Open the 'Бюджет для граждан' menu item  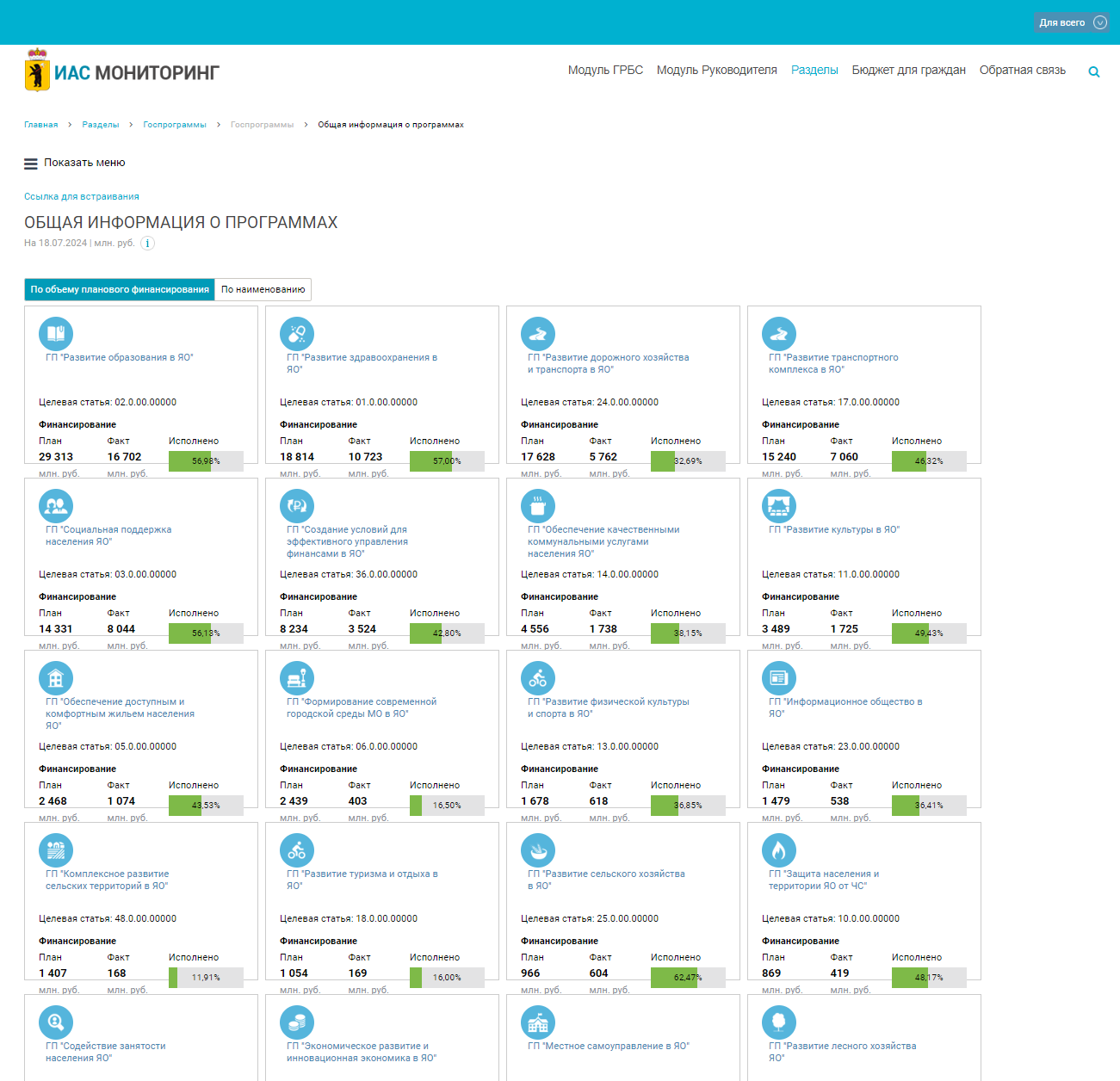click(x=908, y=71)
